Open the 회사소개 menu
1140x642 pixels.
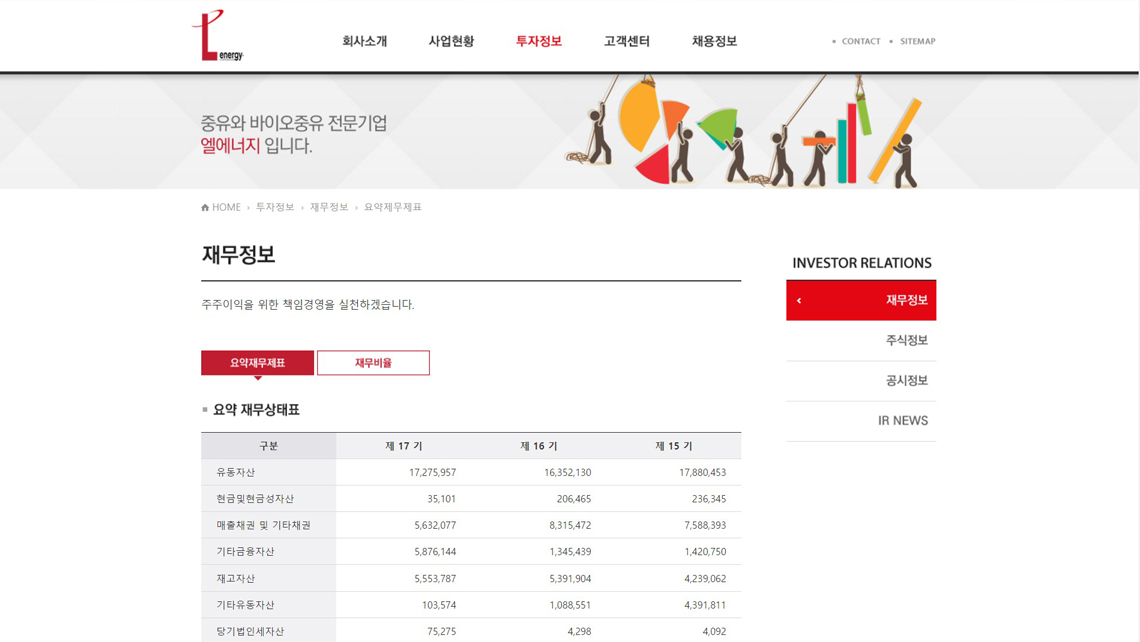point(364,42)
